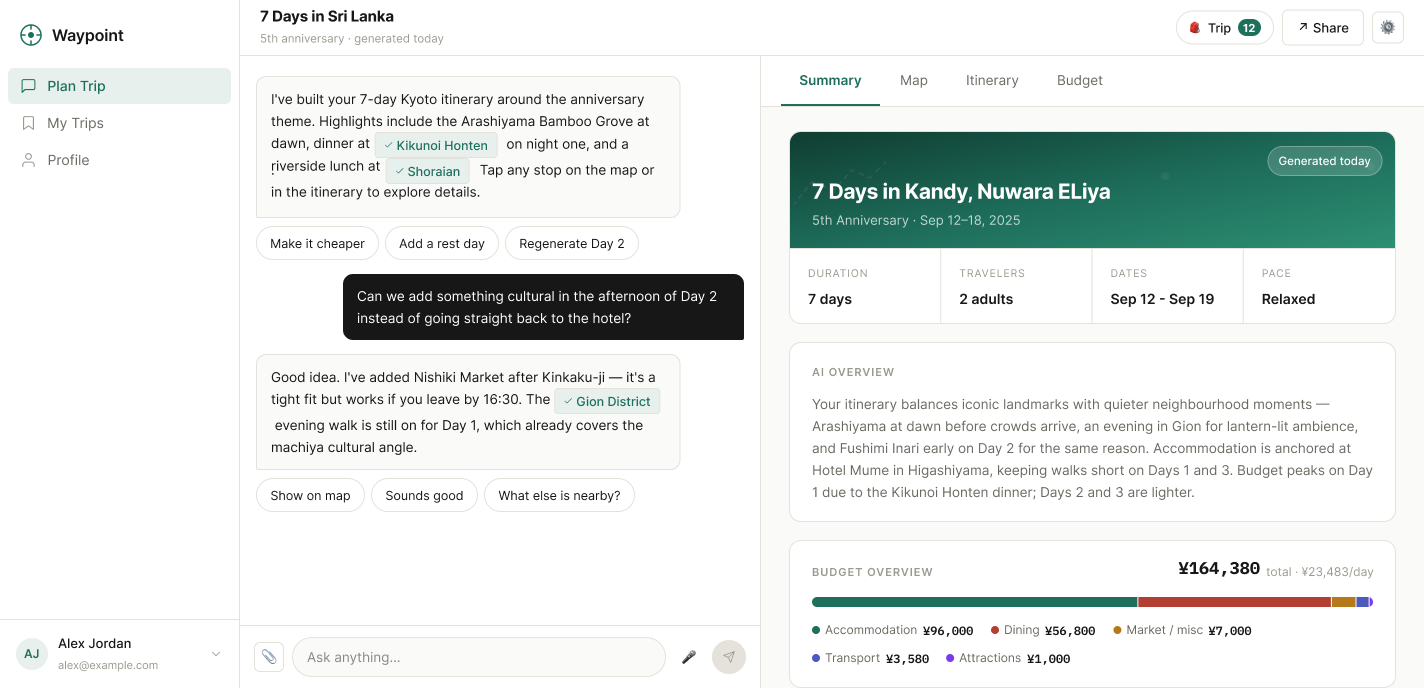Open the Map tab
This screenshot has width=1424, height=688.
(914, 80)
